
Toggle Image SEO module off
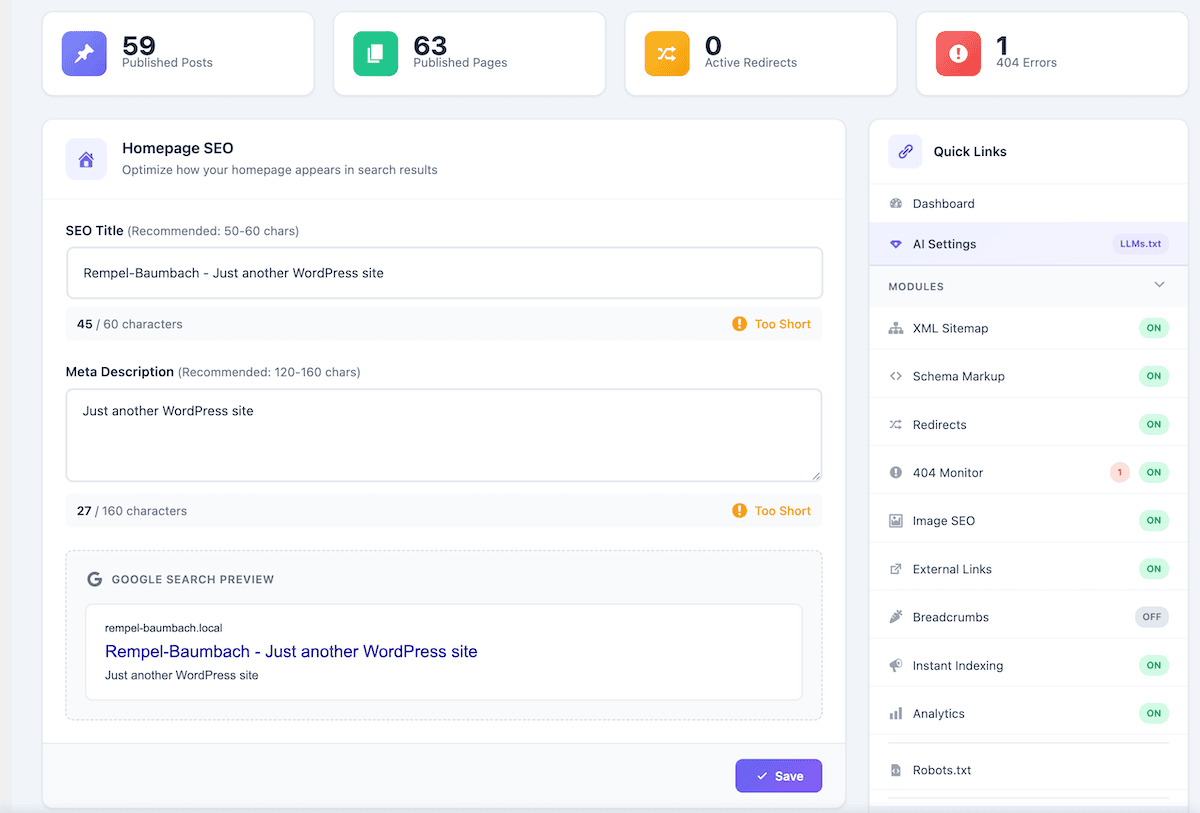pos(1153,521)
